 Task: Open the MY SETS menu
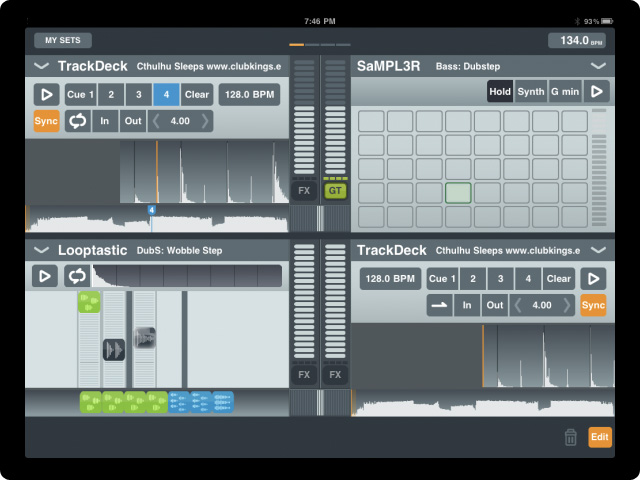pos(62,41)
